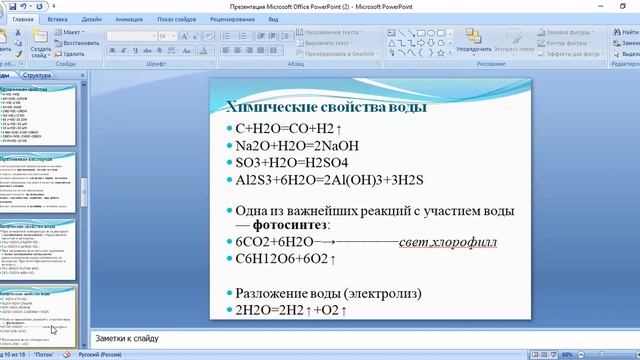Open the Упорядочить arrange menu

click(x=473, y=42)
